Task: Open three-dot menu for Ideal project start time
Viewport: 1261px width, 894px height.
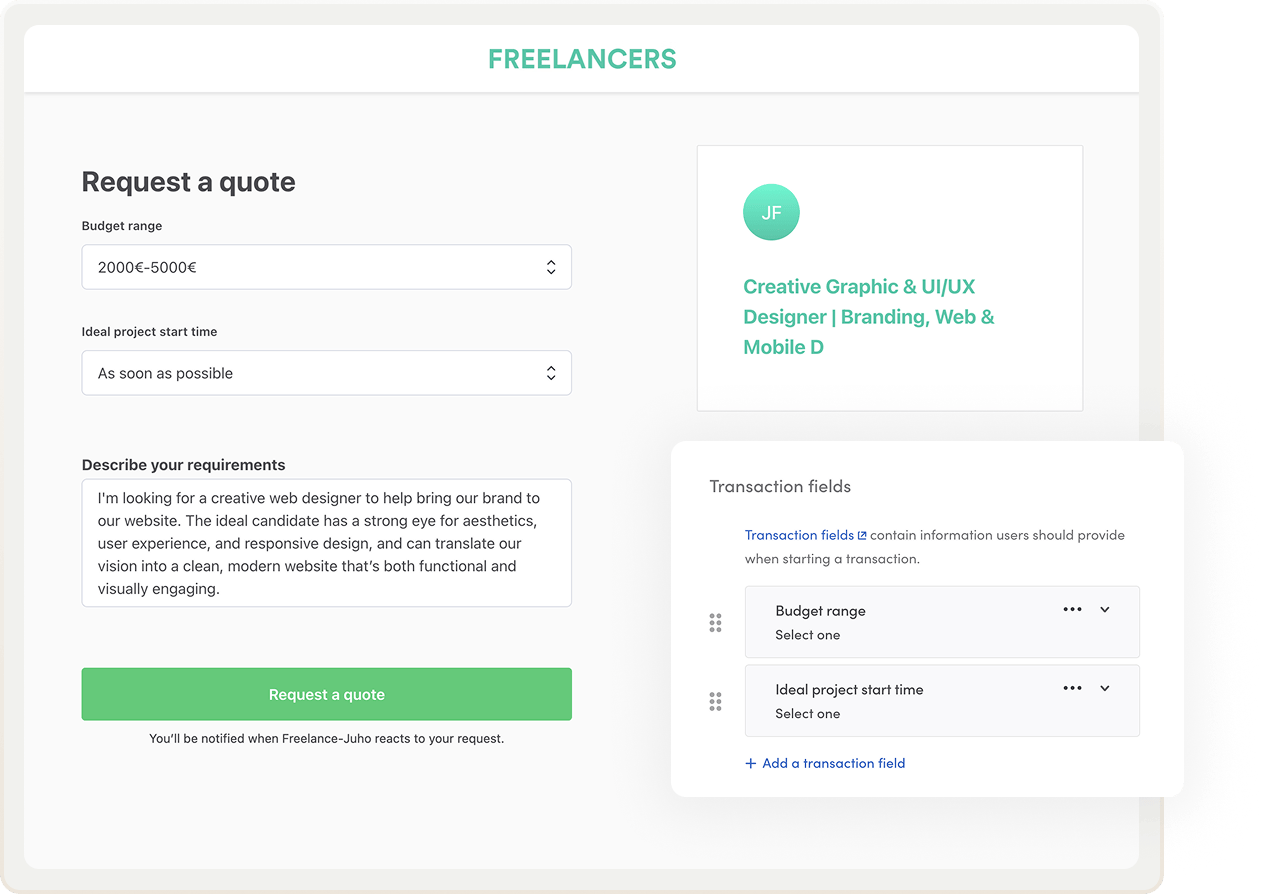Action: coord(1072,689)
